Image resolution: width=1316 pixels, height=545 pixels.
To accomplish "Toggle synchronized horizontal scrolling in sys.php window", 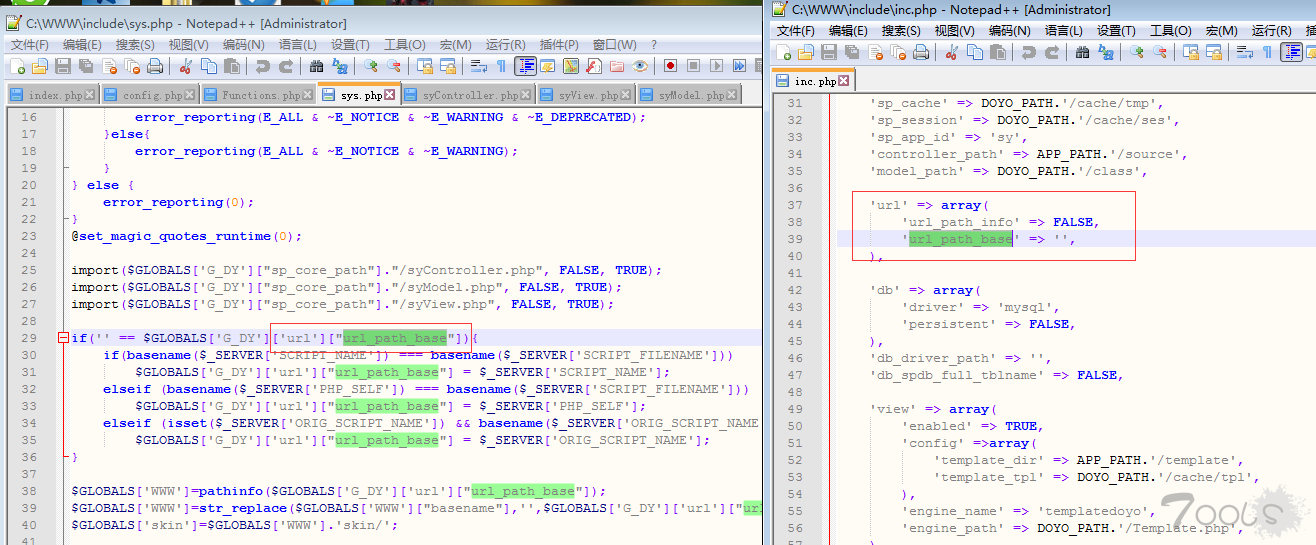I will 448,66.
